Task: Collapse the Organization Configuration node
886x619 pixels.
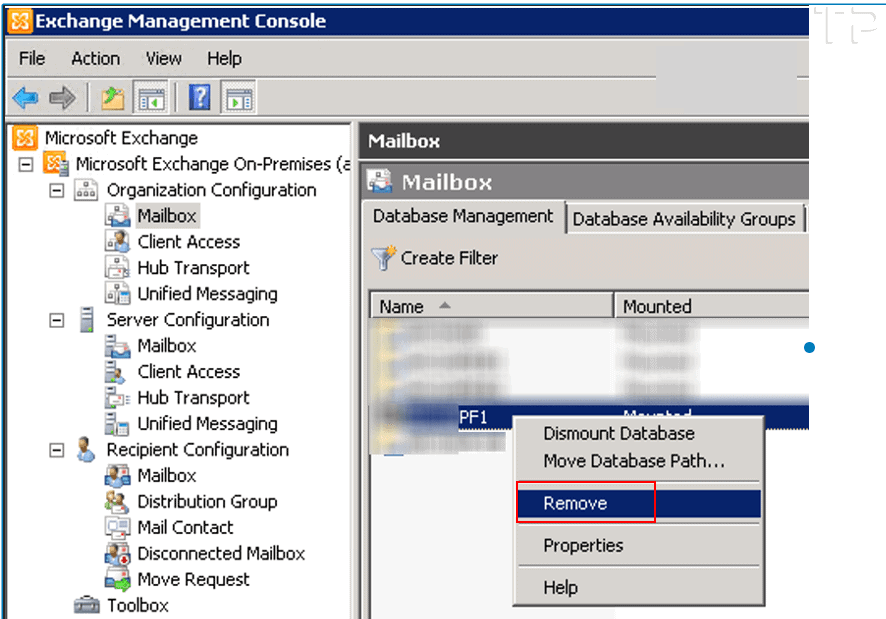Action: point(57,191)
